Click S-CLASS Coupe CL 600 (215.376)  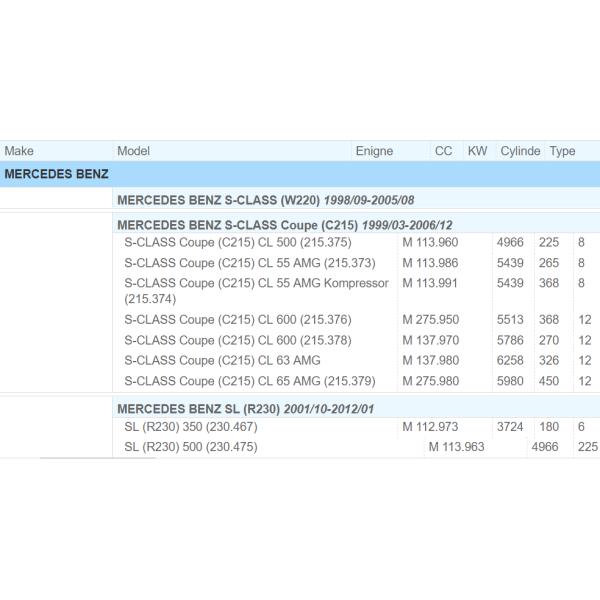237,320
